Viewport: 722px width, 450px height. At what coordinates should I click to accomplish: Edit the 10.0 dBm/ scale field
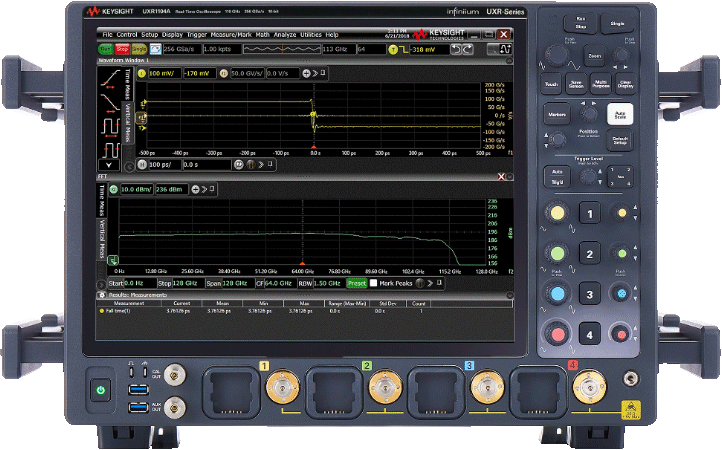tap(137, 189)
